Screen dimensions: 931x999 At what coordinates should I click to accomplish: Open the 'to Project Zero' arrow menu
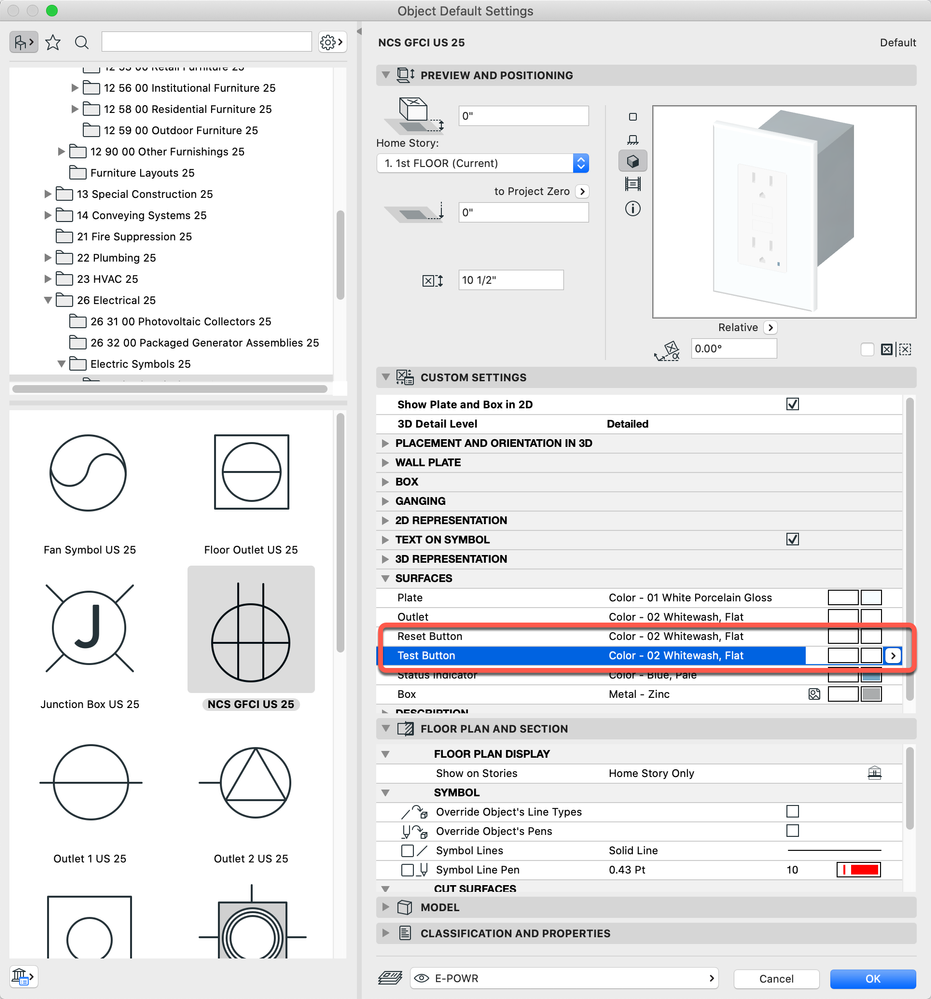[x=582, y=191]
